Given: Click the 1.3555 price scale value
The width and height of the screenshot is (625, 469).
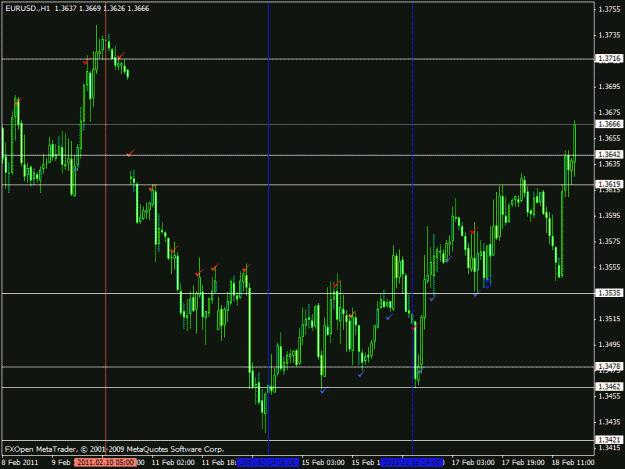Looking at the screenshot, I should point(609,267).
